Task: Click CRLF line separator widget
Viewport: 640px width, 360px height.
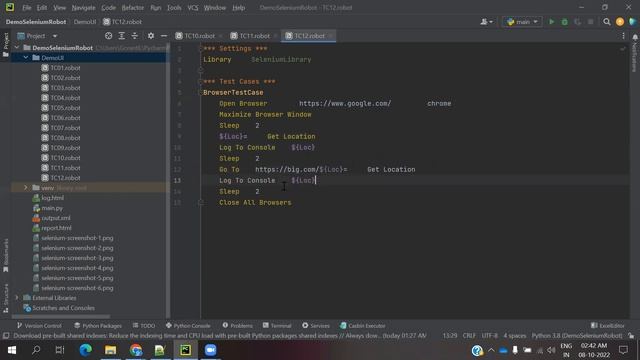Action: 469,336
